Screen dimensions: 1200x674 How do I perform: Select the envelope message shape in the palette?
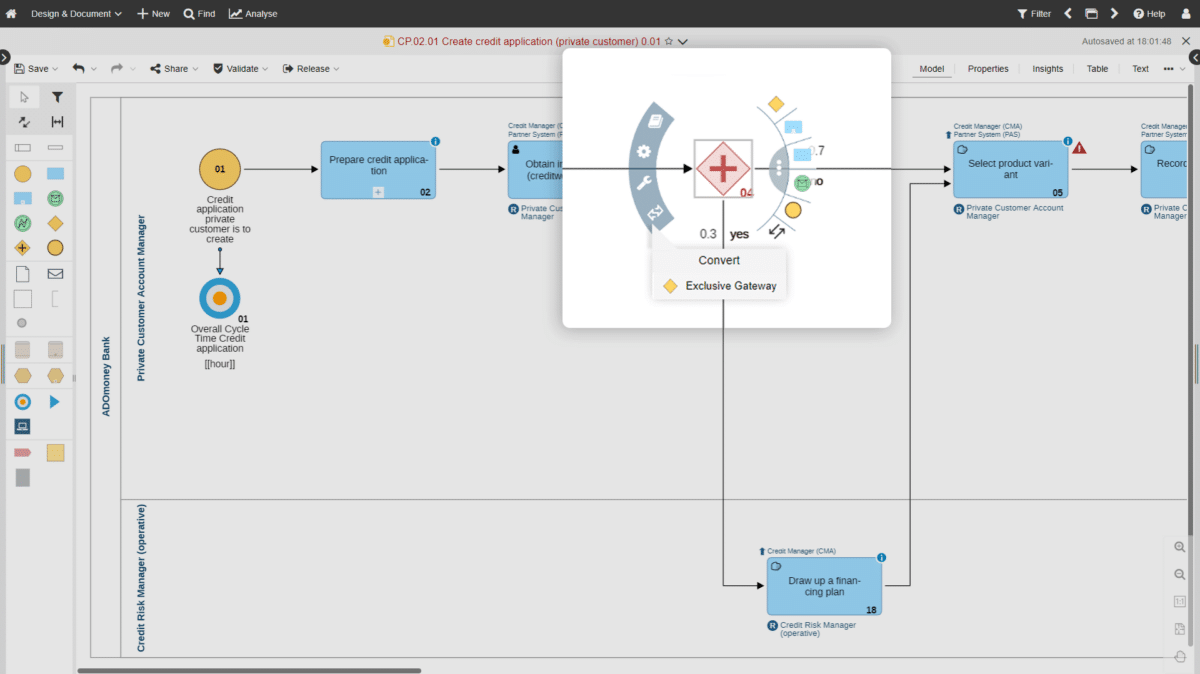click(55, 274)
